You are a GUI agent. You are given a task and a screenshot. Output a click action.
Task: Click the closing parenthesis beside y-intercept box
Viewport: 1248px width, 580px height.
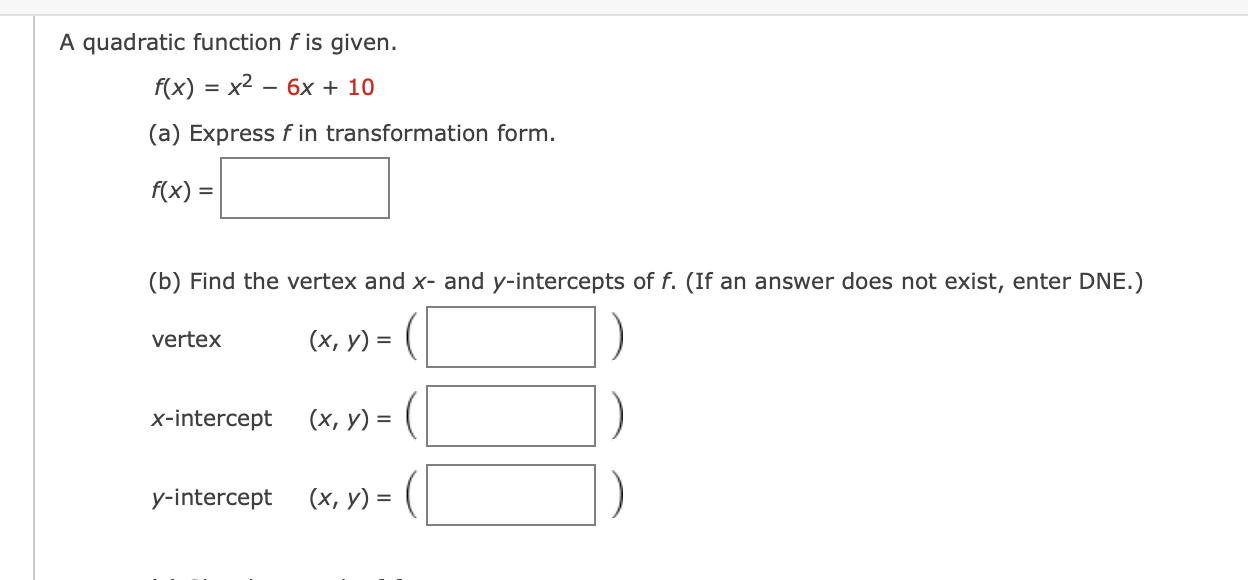click(618, 494)
